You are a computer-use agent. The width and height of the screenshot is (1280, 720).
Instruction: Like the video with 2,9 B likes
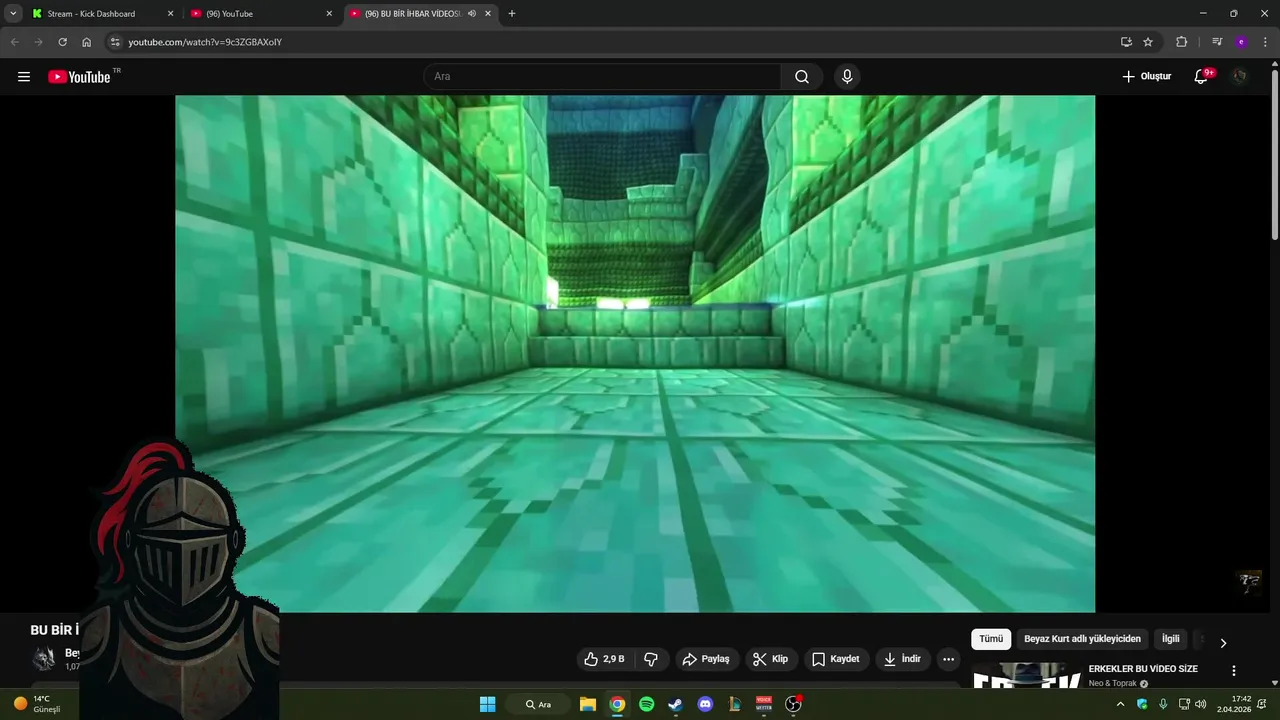(x=605, y=659)
